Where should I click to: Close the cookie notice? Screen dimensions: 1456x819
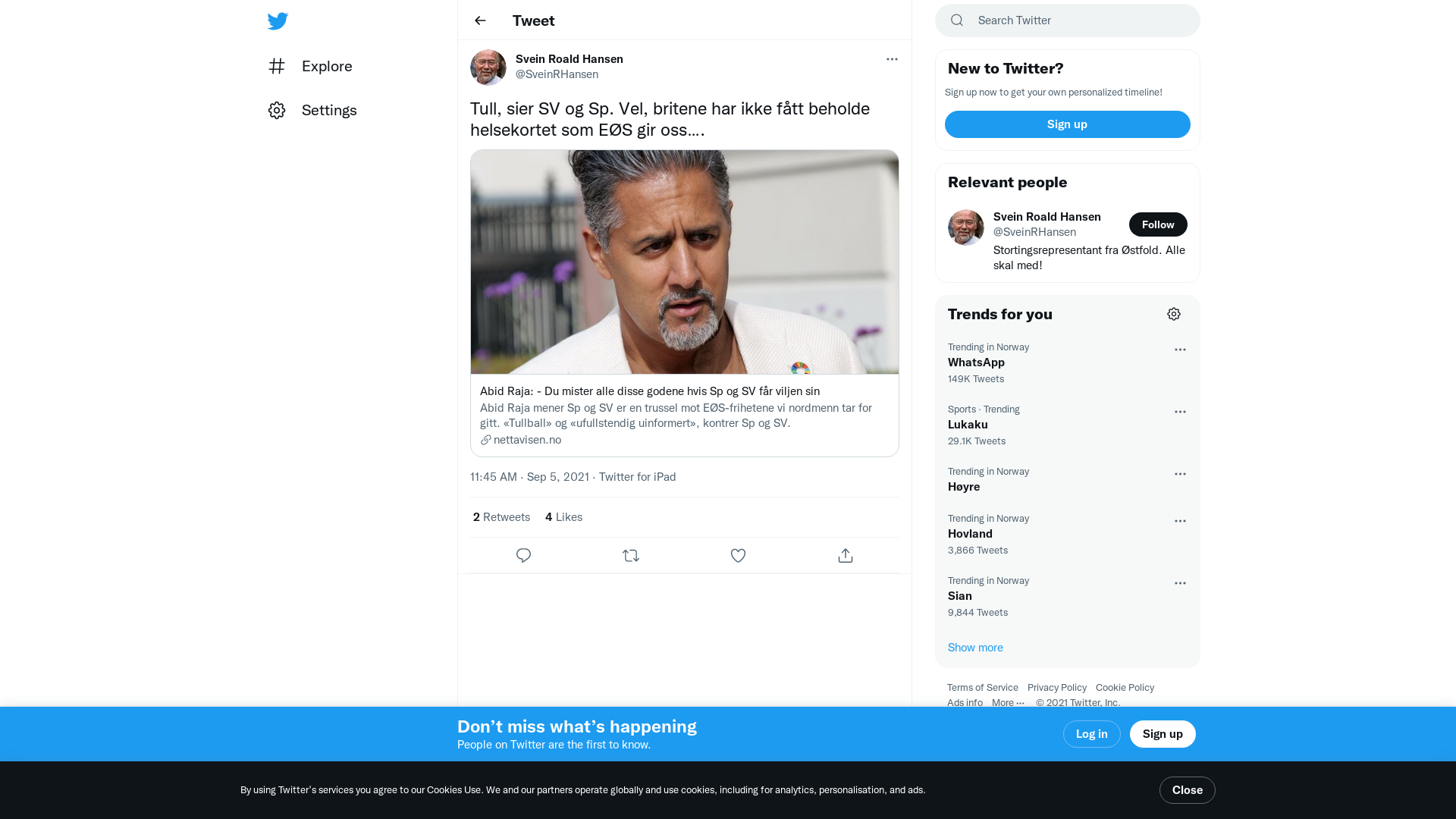[1188, 790]
